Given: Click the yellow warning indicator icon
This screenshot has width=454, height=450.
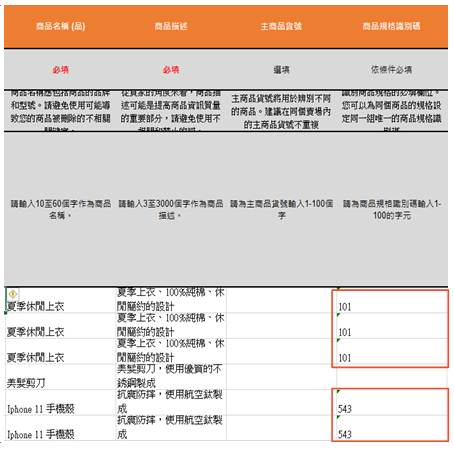Looking at the screenshot, I should point(13,294).
